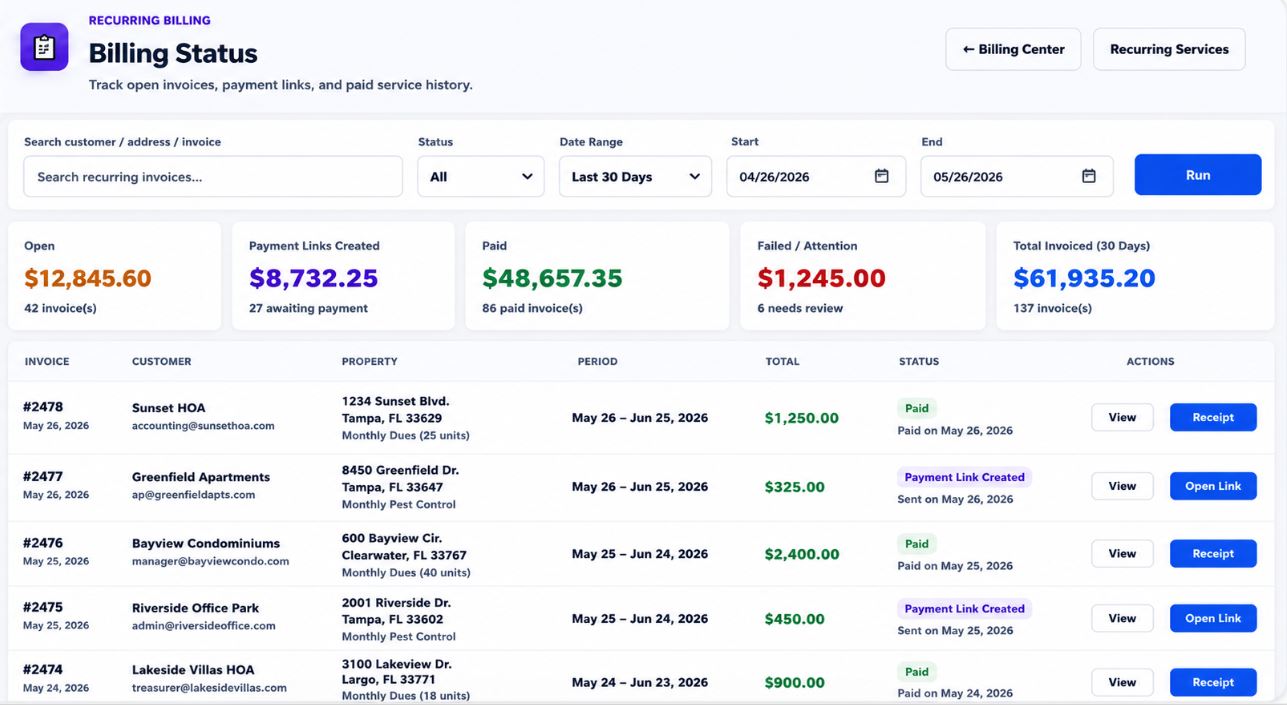Click the search recurring invoices field

click(213, 177)
